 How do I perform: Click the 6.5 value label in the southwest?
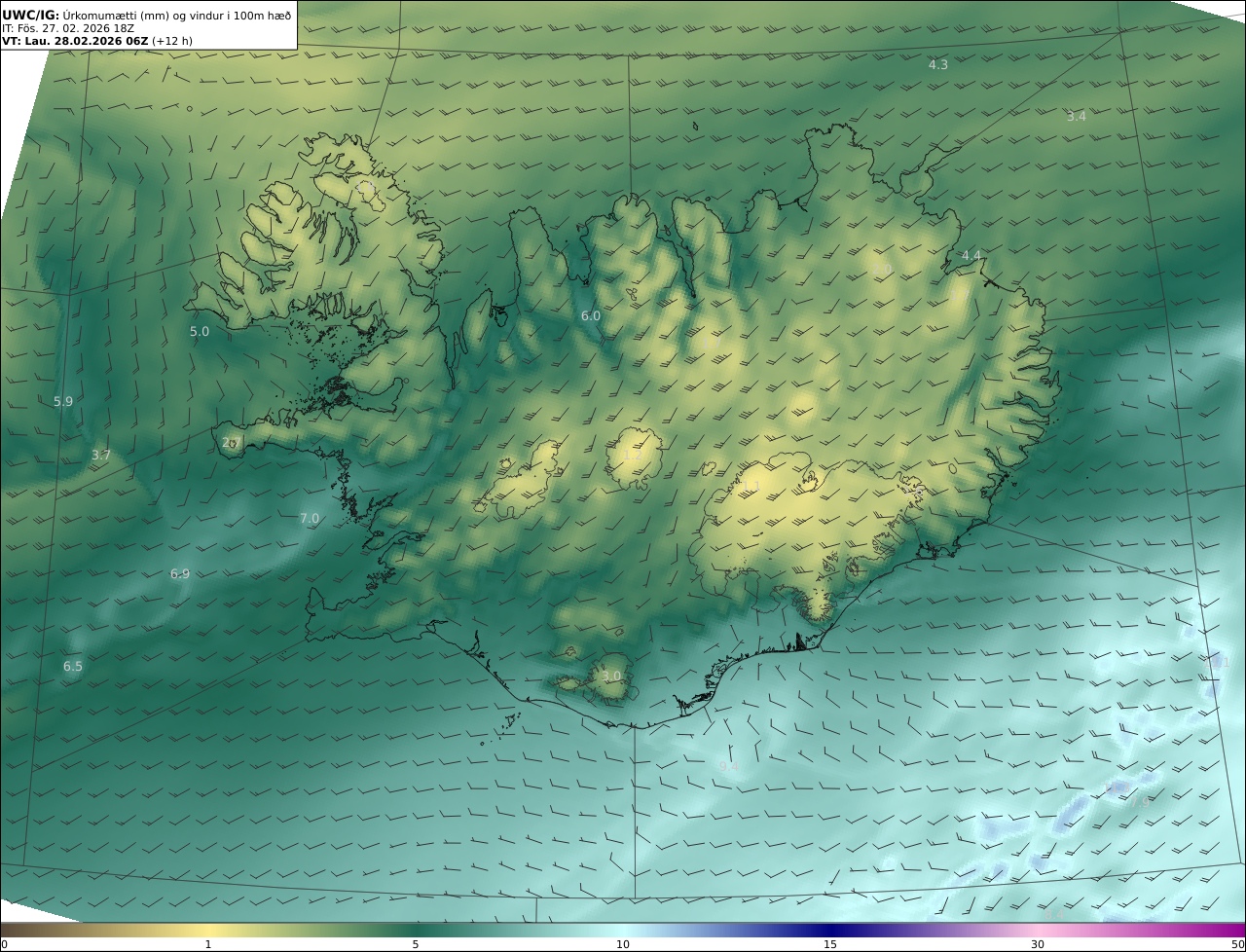(73, 667)
